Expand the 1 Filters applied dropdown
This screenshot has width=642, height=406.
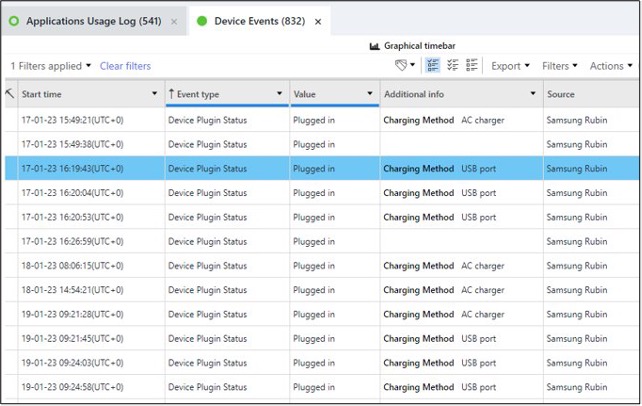[50, 66]
